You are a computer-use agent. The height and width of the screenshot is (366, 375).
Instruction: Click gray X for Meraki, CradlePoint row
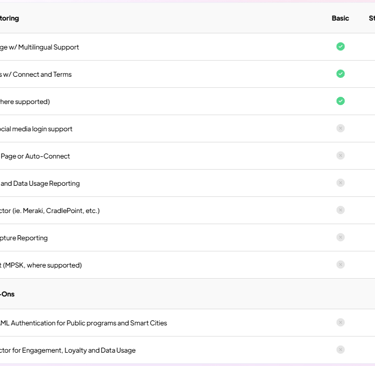coord(340,210)
